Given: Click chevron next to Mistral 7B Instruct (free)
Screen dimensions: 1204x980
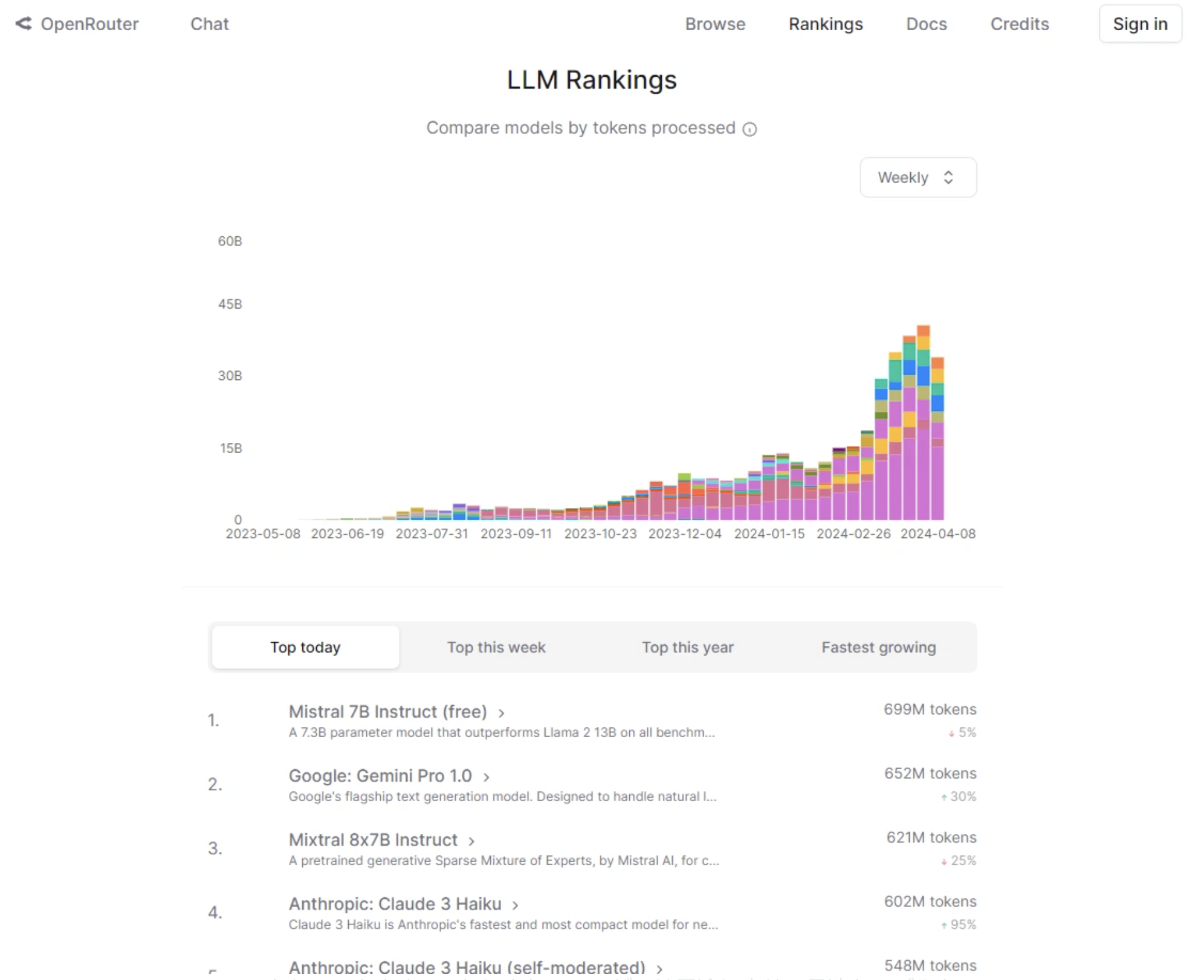Looking at the screenshot, I should 501,713.
